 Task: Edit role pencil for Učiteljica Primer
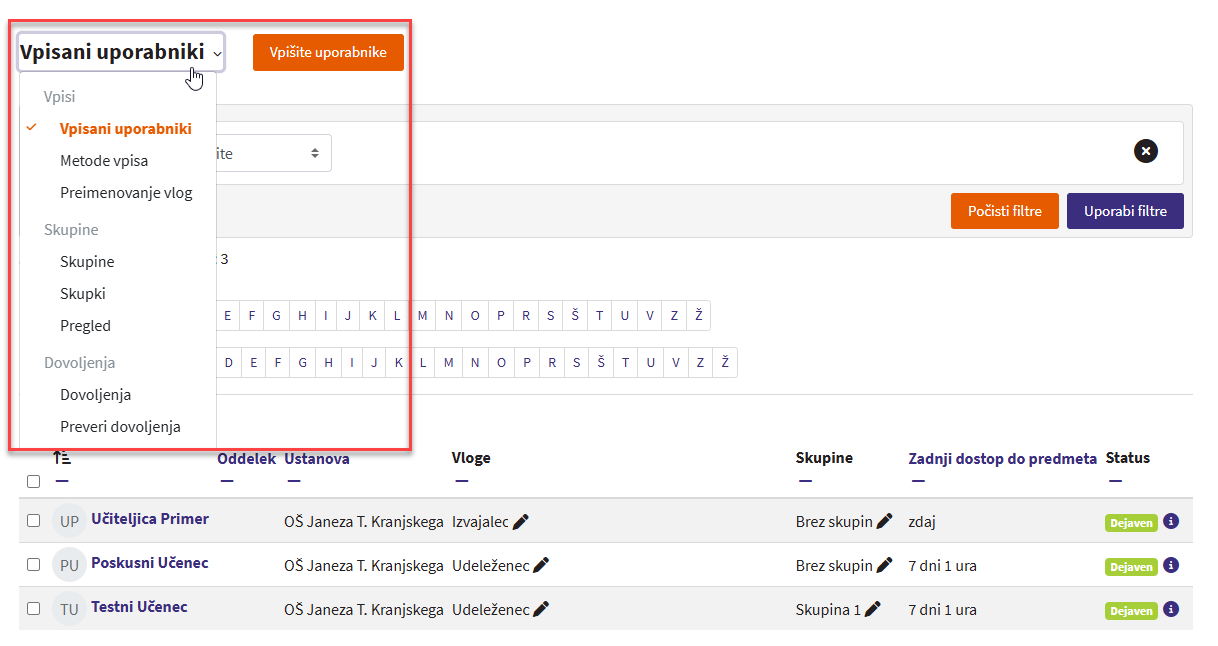click(520, 521)
